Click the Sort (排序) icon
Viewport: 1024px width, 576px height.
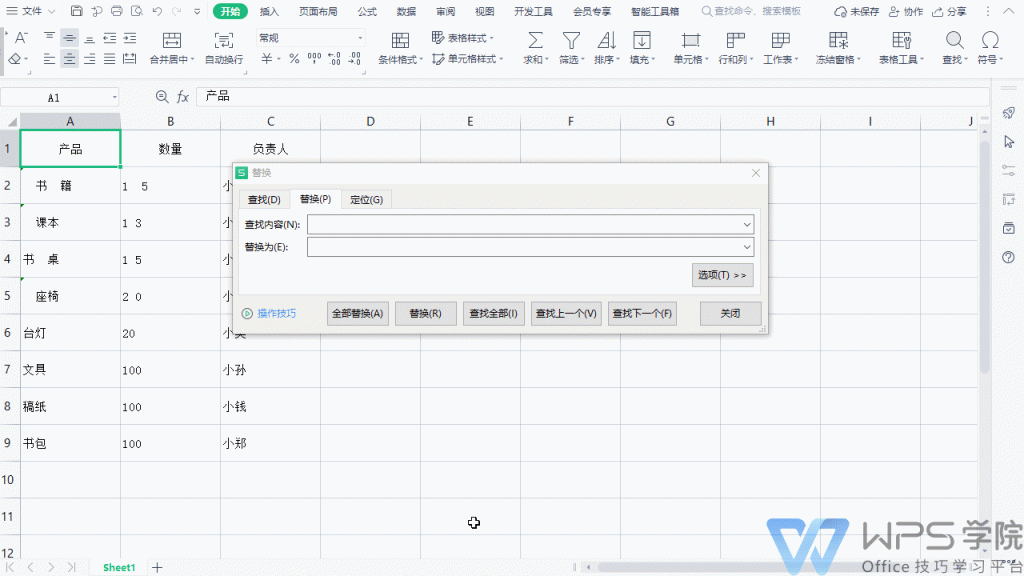pos(606,41)
